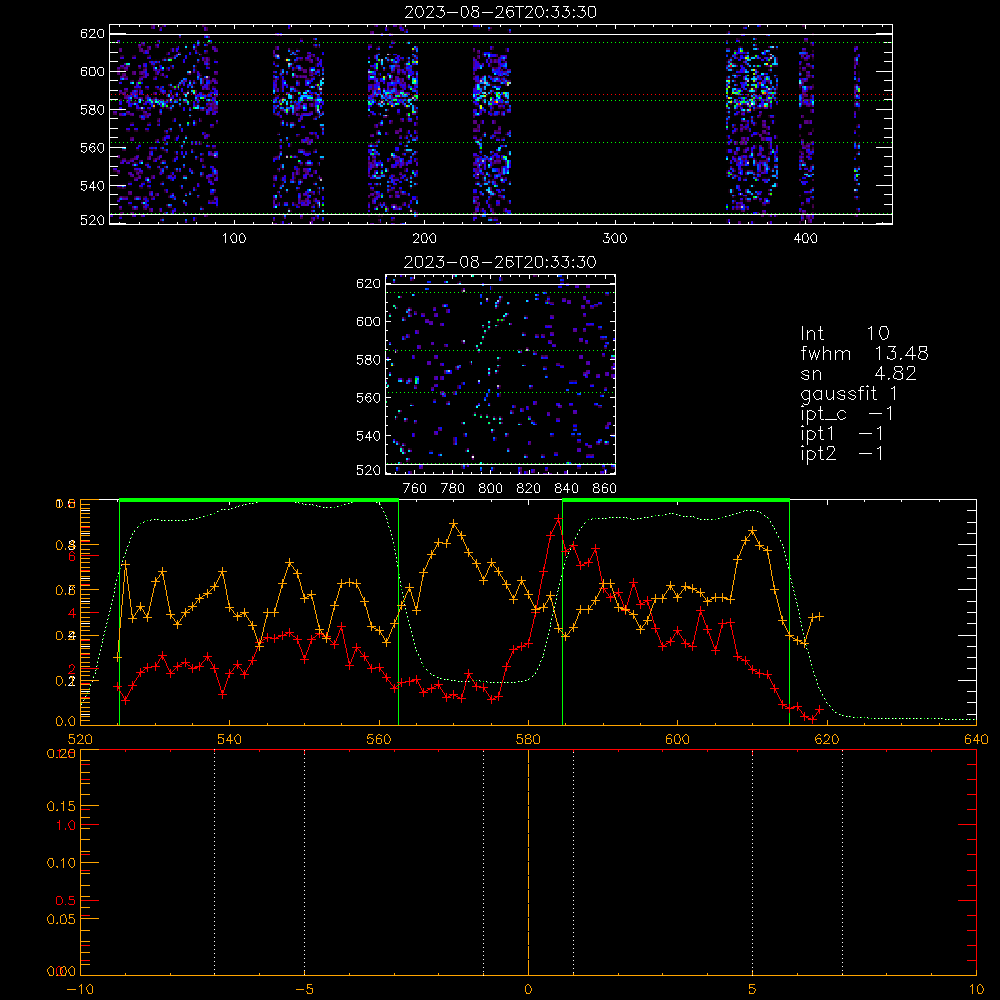This screenshot has height=1000, width=1000.
Task: Click the '0.0' y-axis label of the profile plot
Action: [x=66, y=722]
